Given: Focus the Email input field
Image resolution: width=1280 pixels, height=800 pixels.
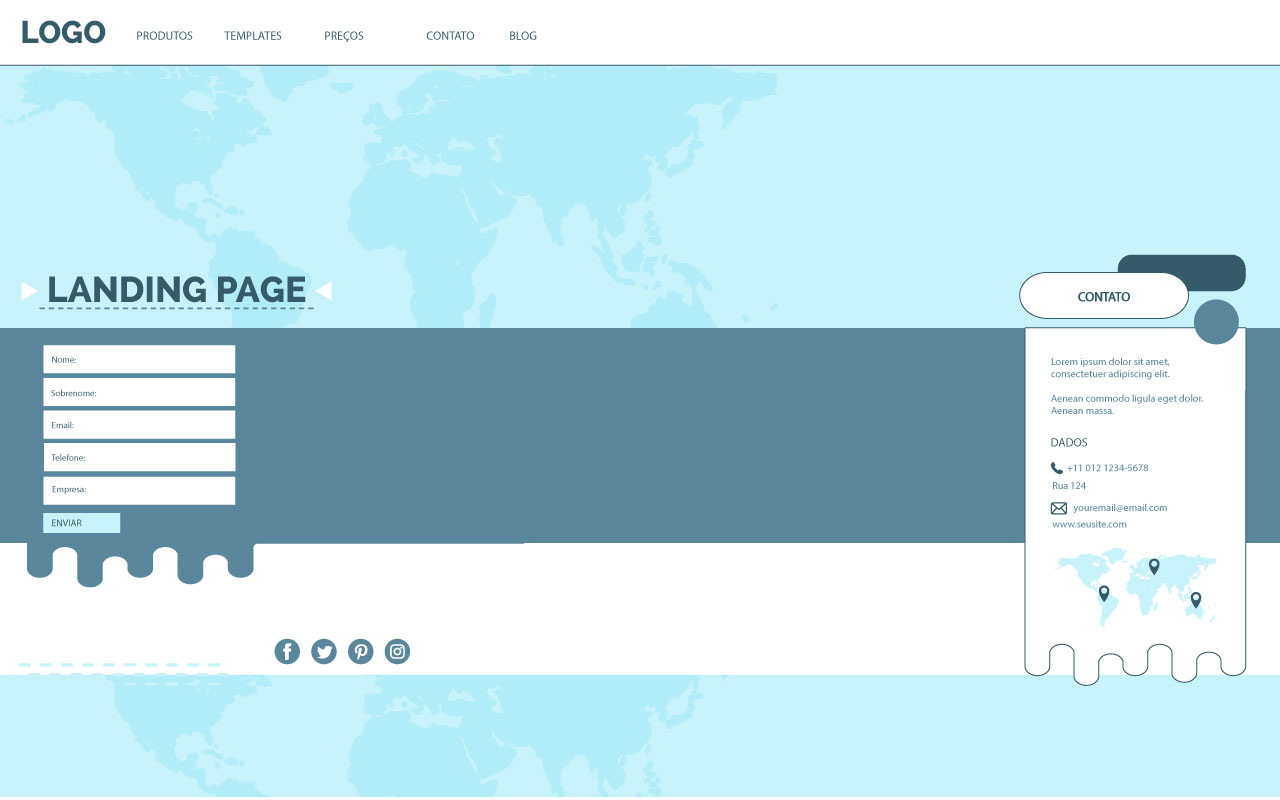Looking at the screenshot, I should (139, 425).
